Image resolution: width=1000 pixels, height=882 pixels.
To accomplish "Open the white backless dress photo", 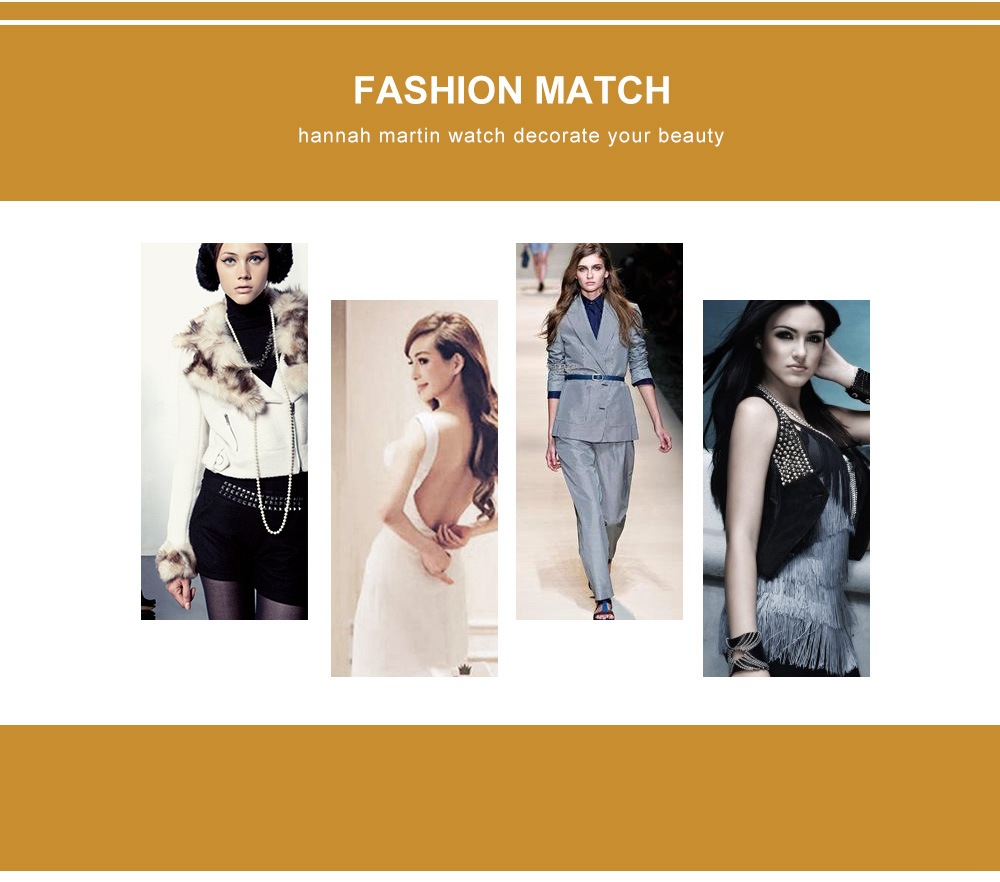I will tap(415, 489).
